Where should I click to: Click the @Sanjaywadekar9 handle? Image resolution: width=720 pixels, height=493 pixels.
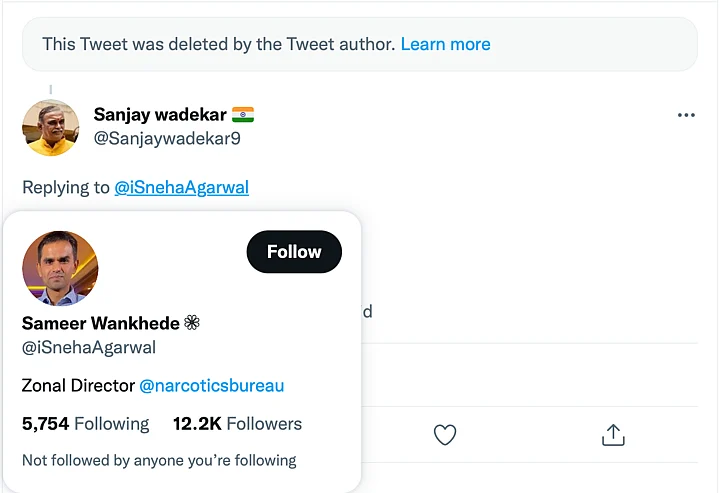pos(166,139)
